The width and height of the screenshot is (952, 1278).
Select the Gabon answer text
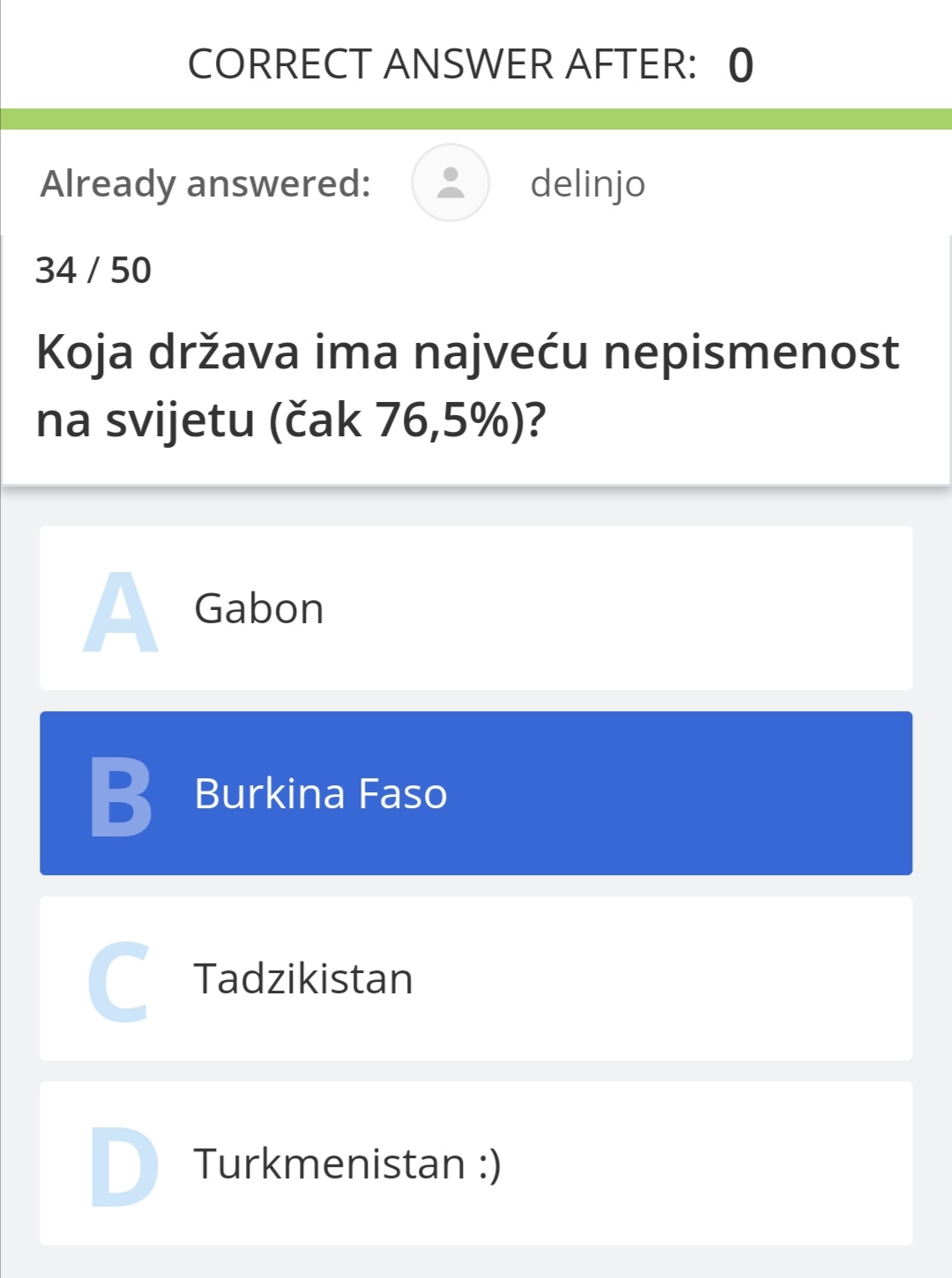pyautogui.click(x=259, y=609)
